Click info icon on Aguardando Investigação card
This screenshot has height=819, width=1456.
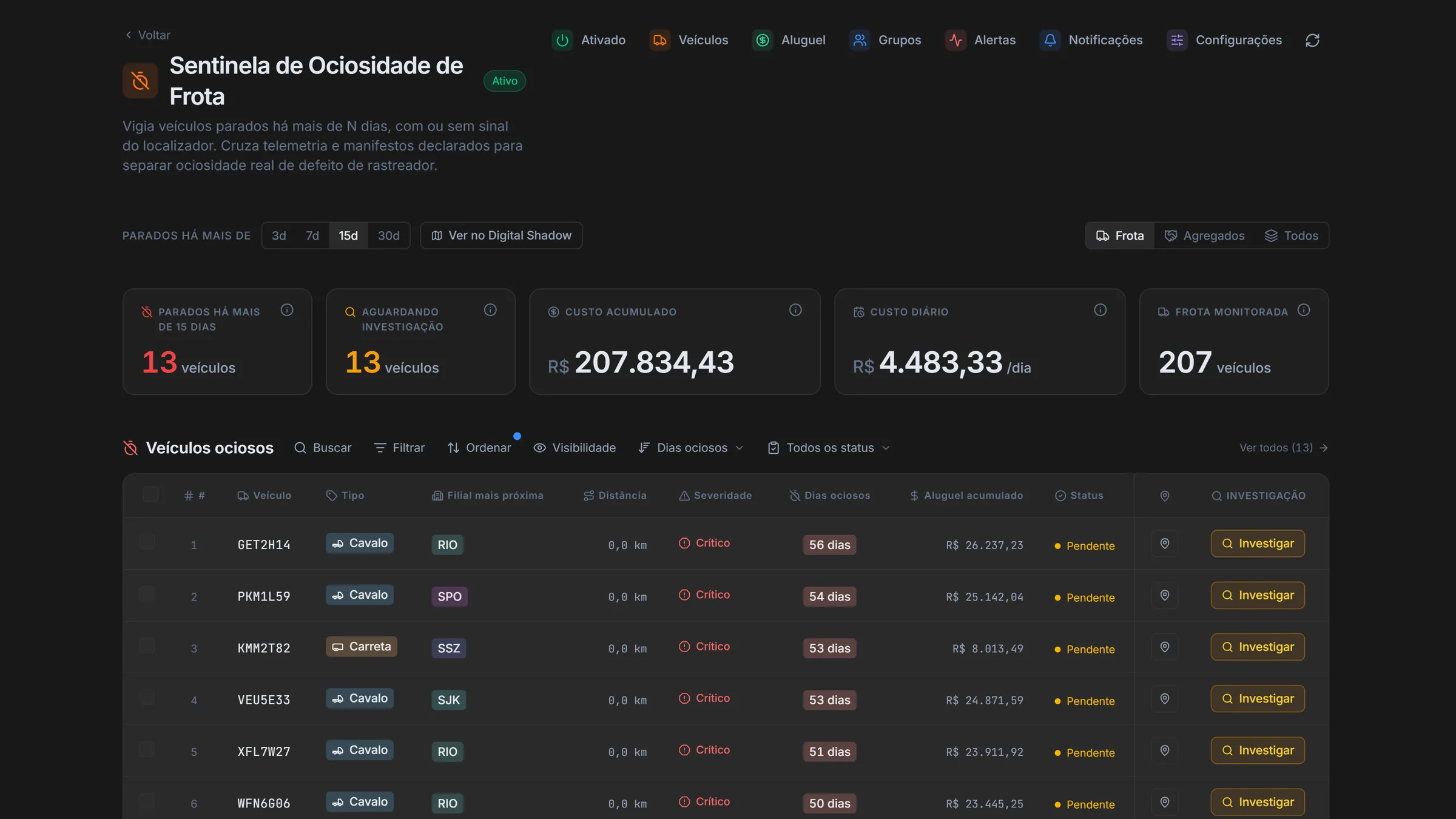tap(490, 311)
